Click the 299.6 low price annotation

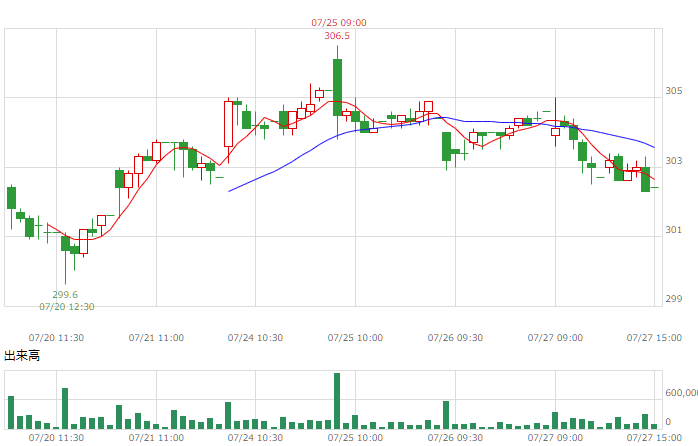pos(65,295)
